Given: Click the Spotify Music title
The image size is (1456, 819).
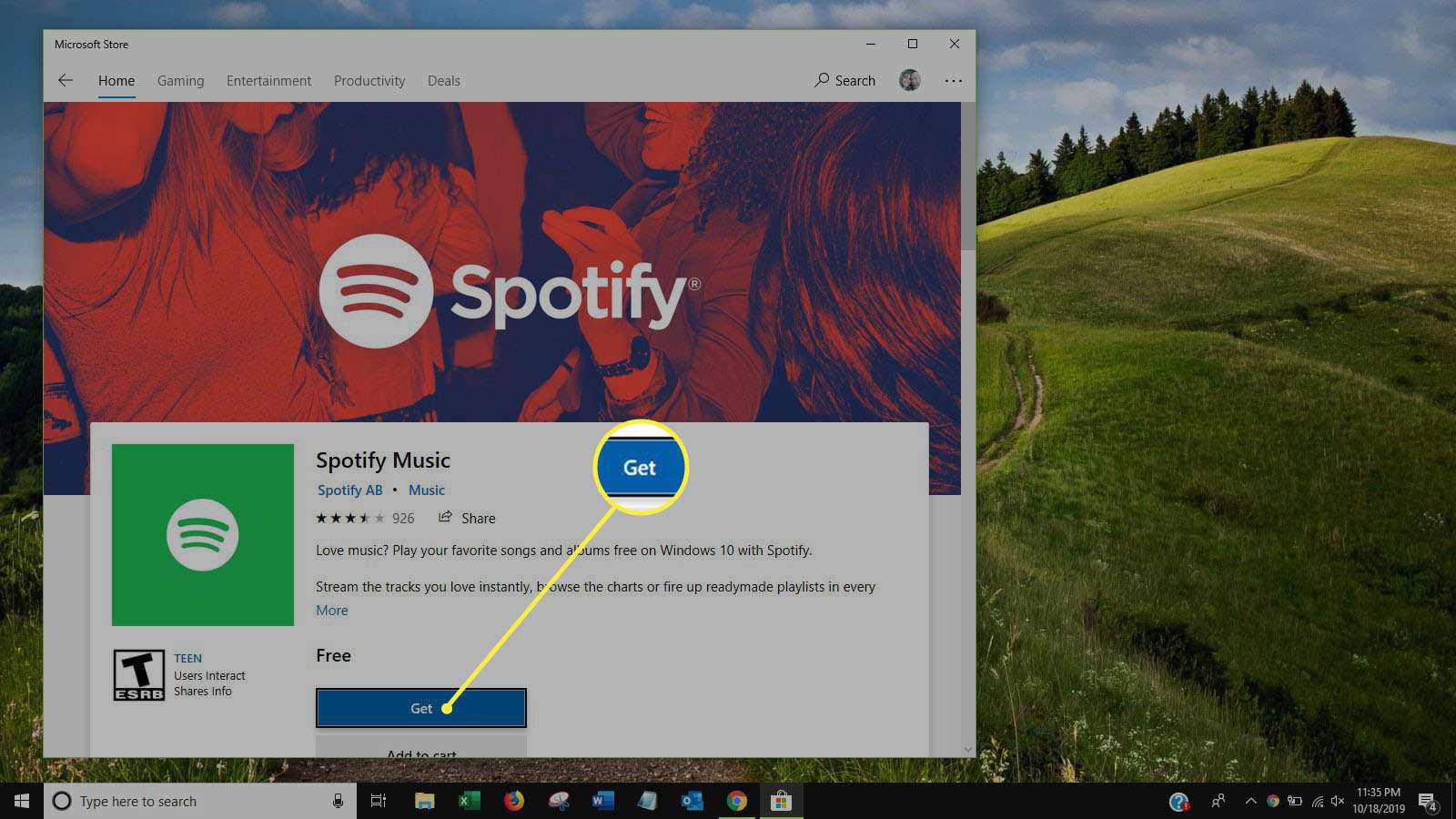Looking at the screenshot, I should (x=383, y=460).
